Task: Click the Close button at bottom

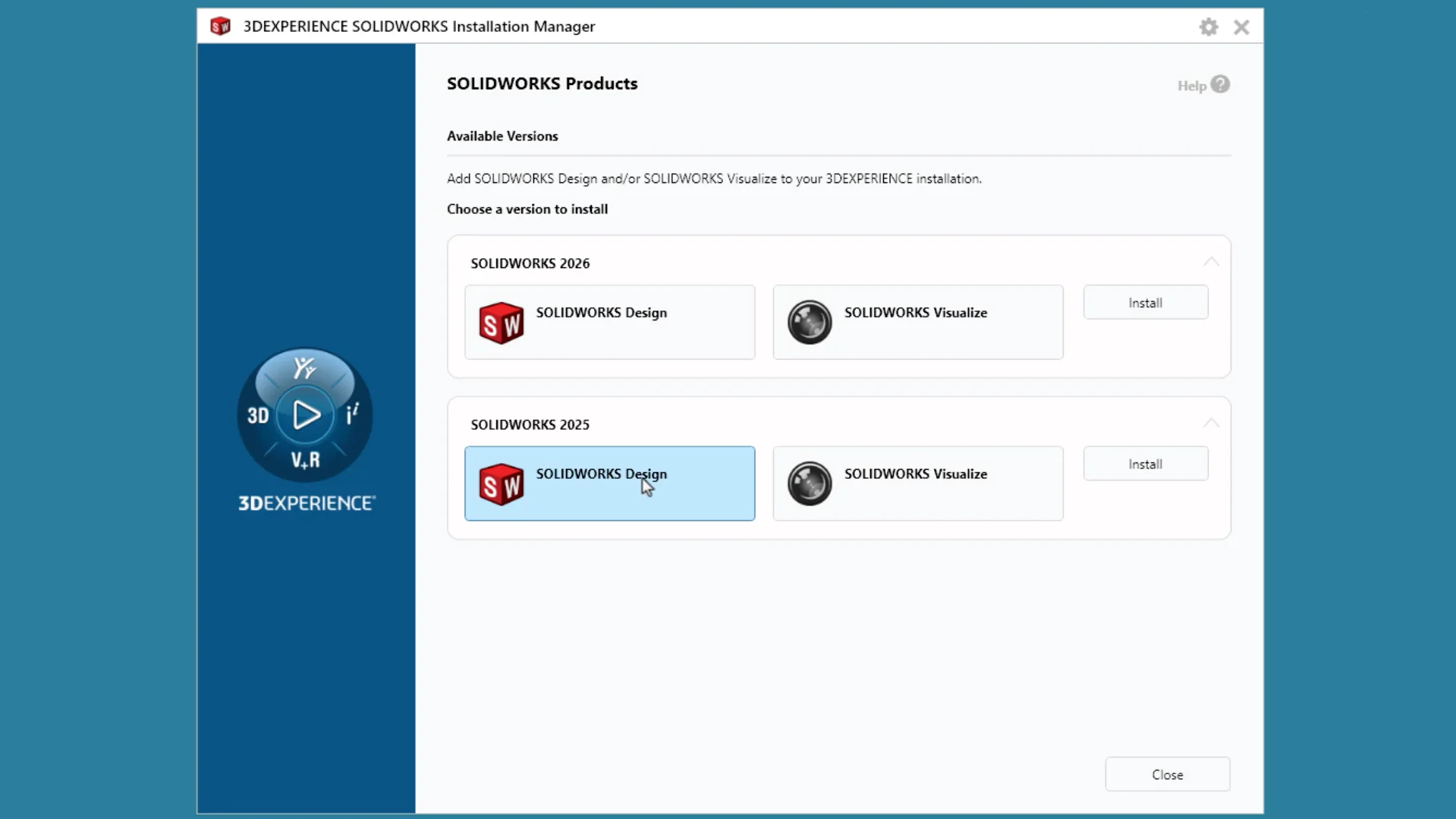Action: tap(1167, 774)
